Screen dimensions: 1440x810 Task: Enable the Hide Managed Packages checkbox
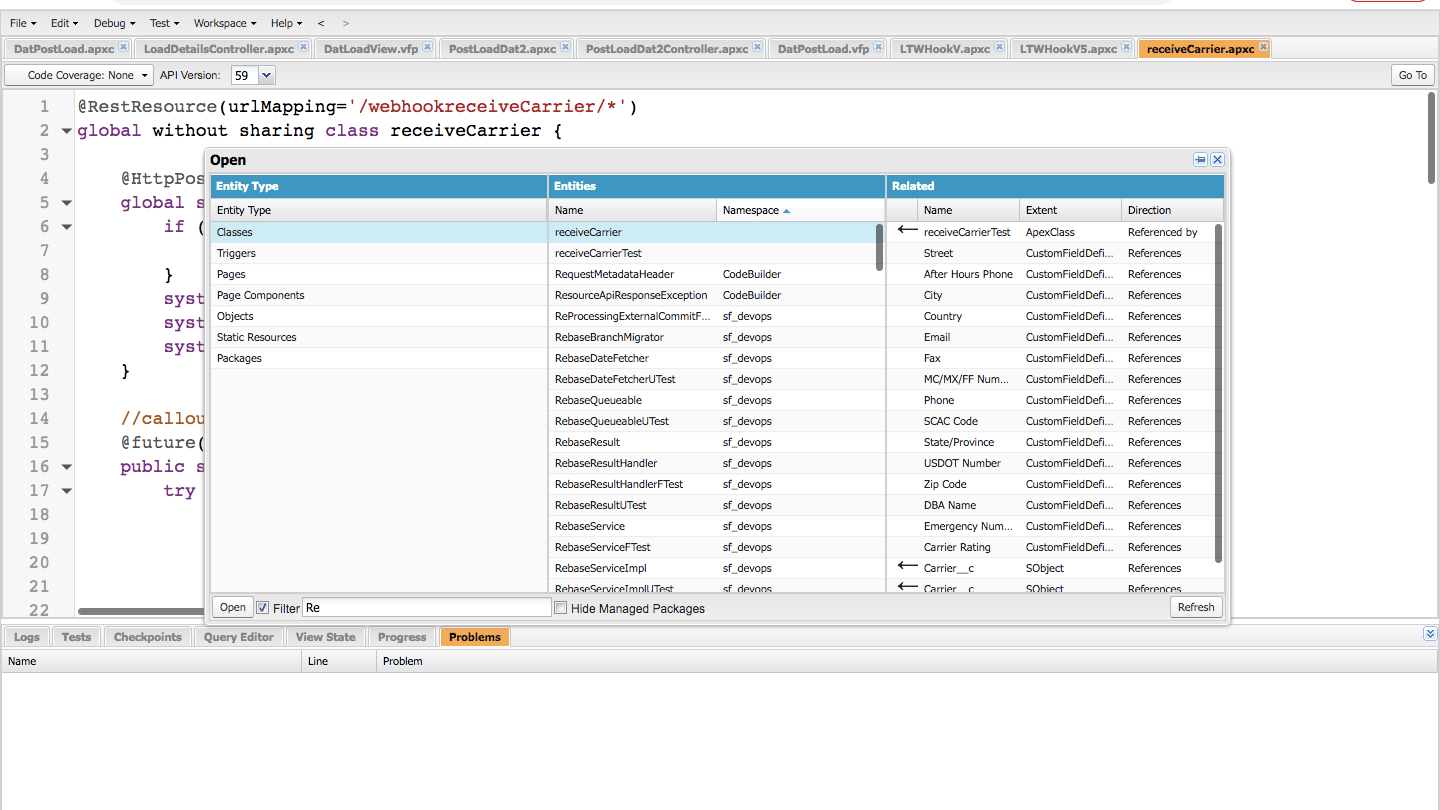click(x=561, y=608)
